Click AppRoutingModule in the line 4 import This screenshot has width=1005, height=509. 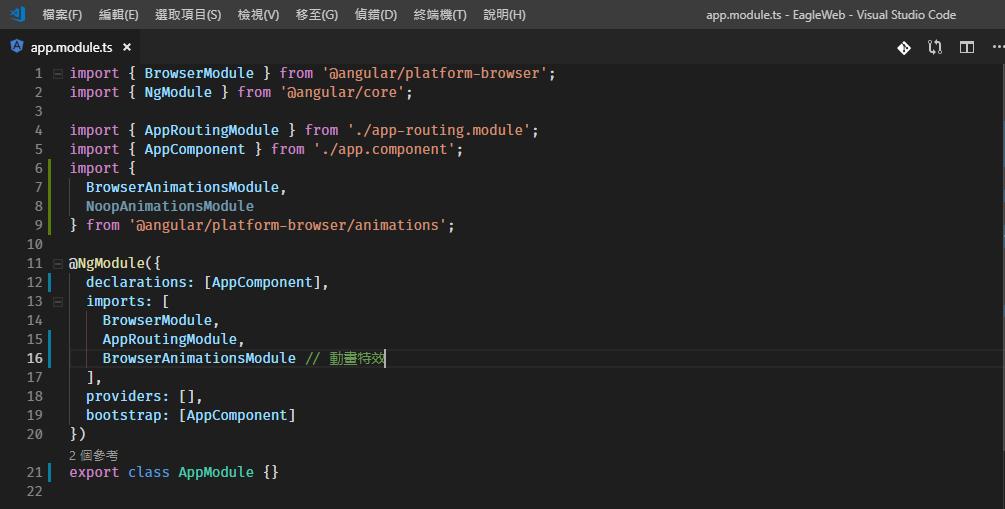click(x=212, y=130)
